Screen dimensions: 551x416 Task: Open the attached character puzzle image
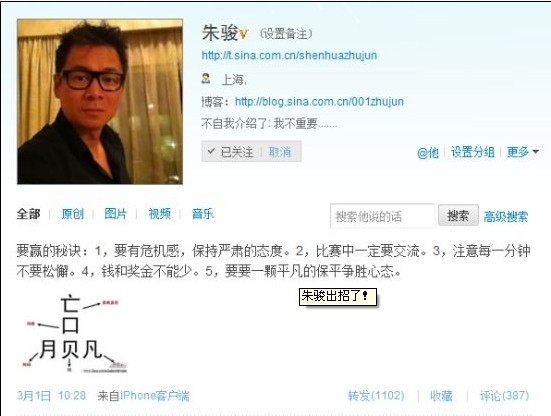[x=73, y=334]
